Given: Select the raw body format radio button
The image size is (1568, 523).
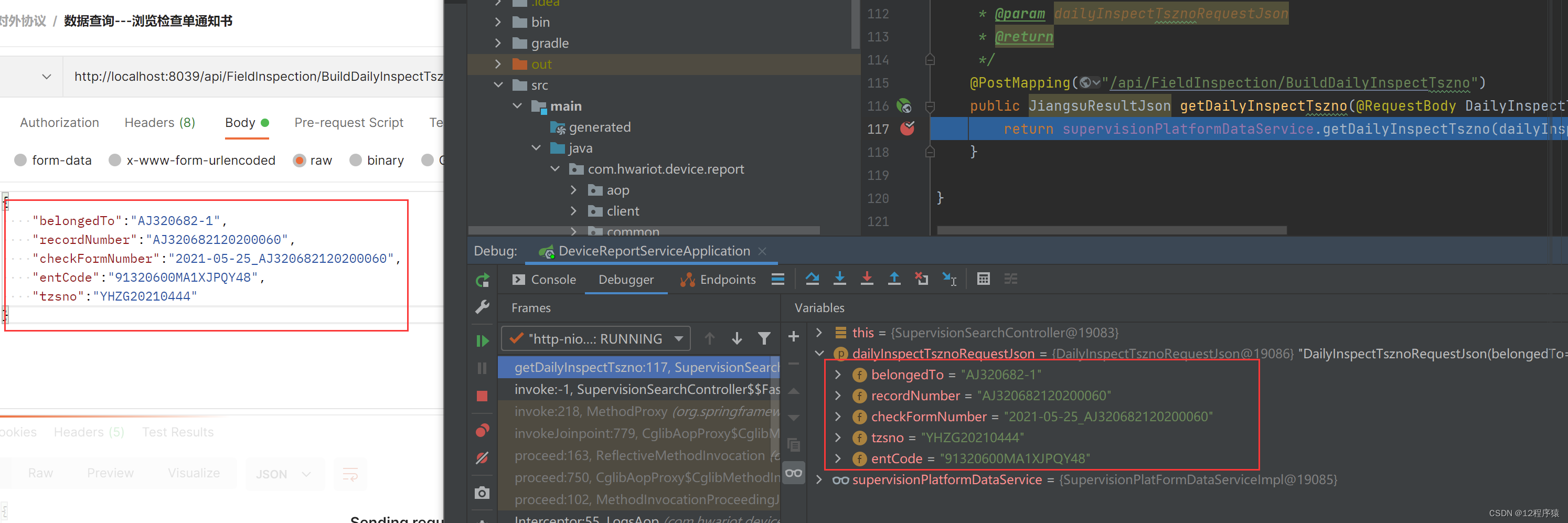Looking at the screenshot, I should tap(300, 160).
